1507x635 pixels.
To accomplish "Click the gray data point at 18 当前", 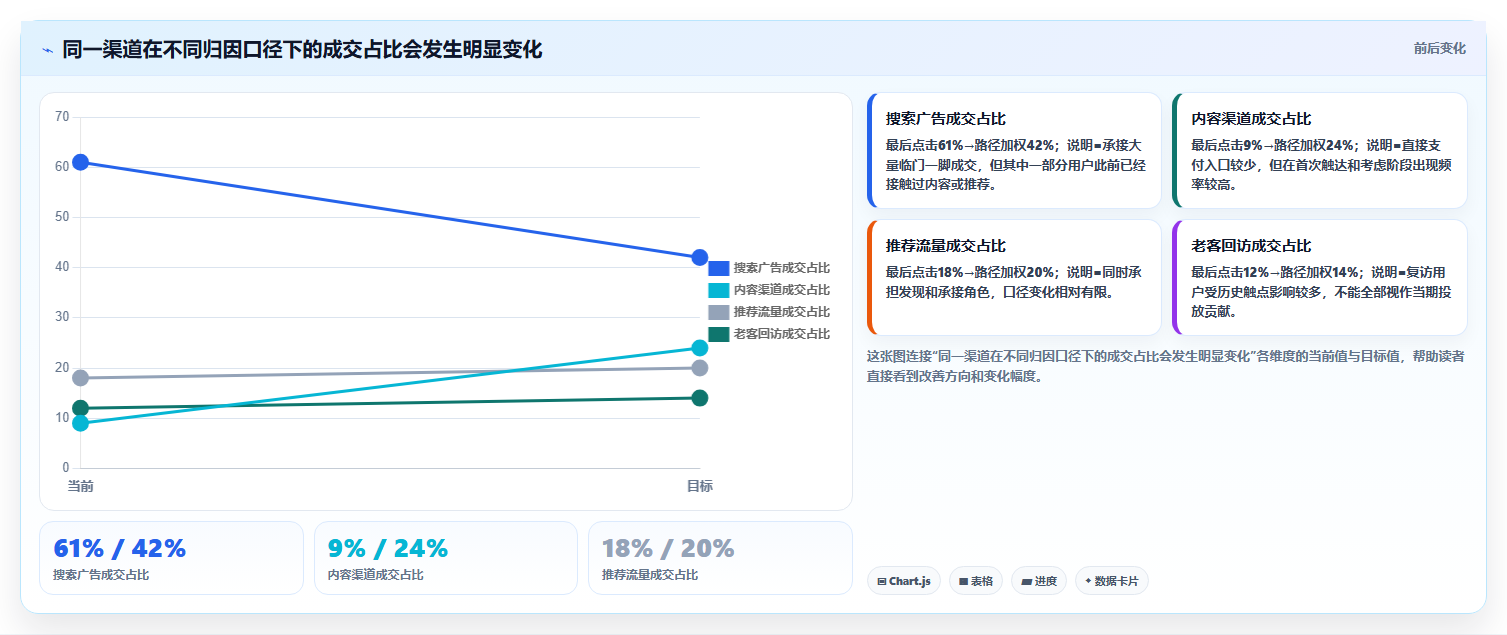I will click(x=81, y=378).
